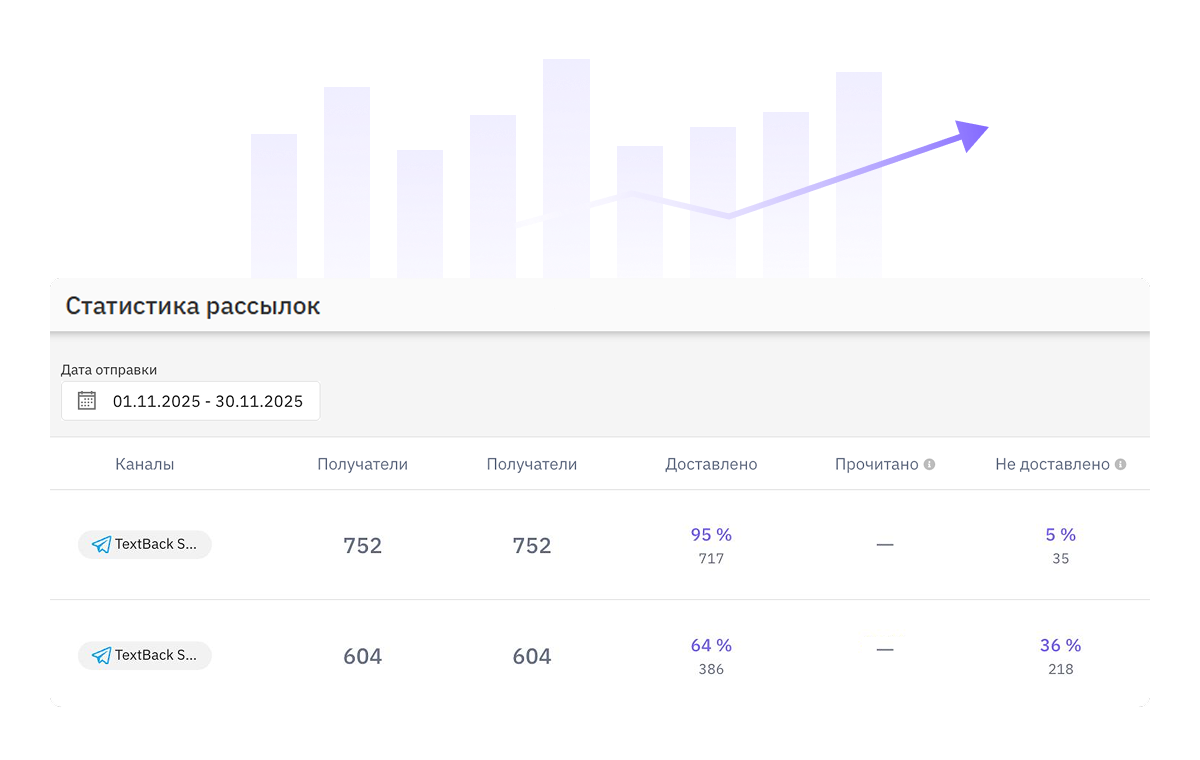Click the Не доставлено column header label

point(1052,465)
